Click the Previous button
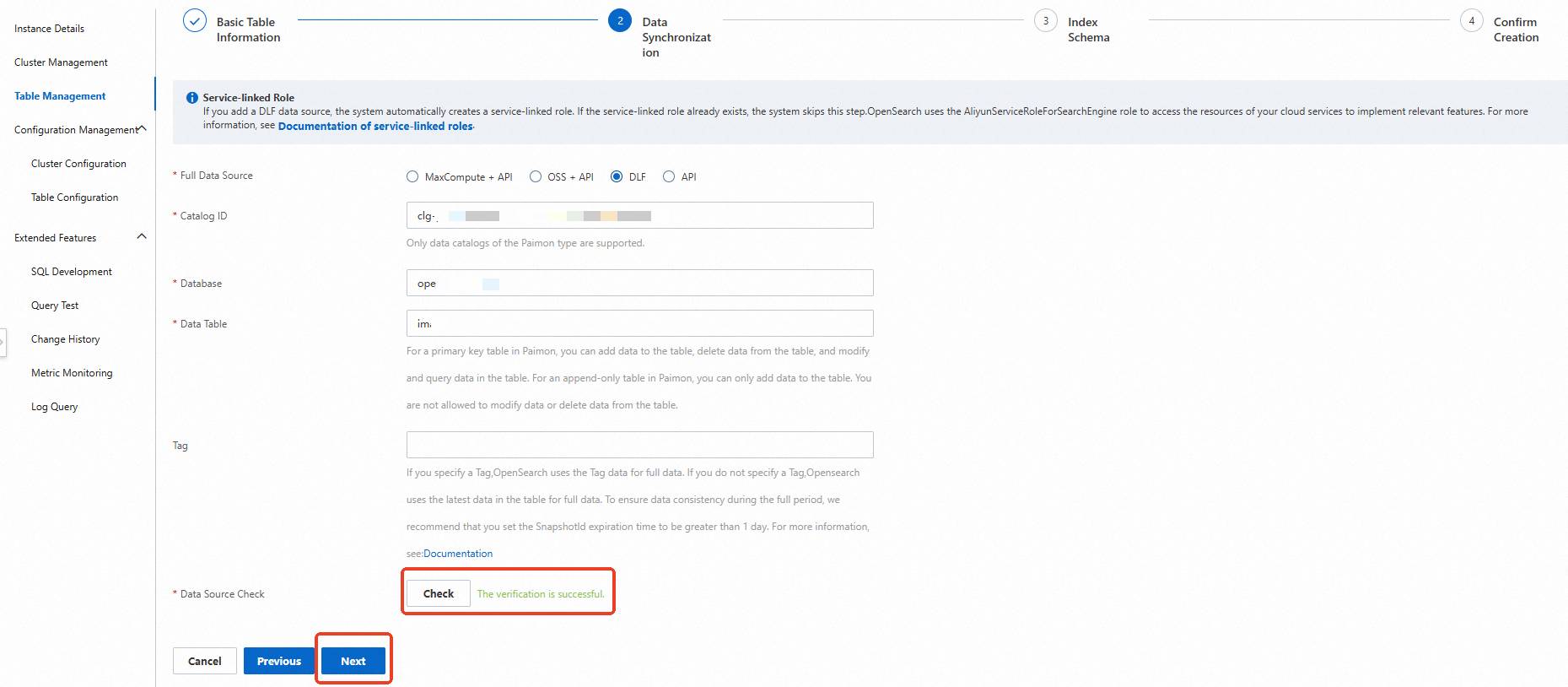The image size is (1568, 687). (279, 661)
